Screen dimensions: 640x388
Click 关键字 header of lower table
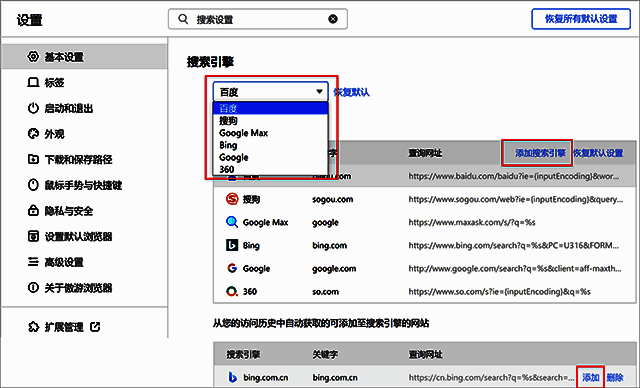point(325,355)
